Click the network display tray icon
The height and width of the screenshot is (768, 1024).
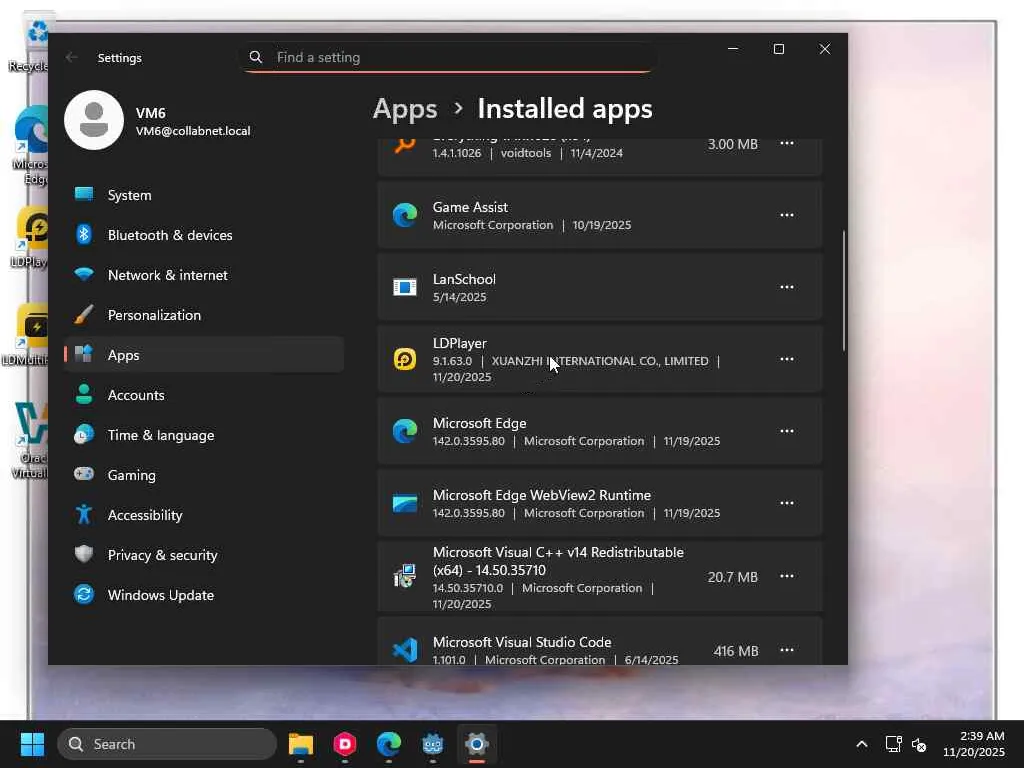893,744
